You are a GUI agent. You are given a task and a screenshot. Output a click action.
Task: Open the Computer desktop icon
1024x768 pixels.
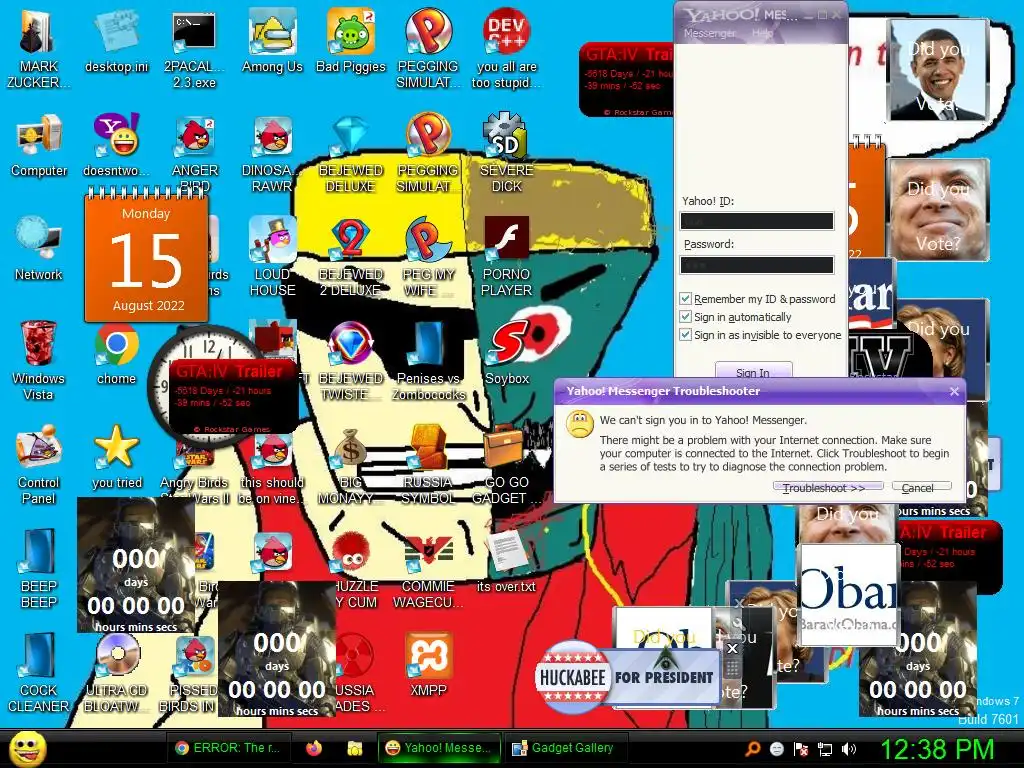tap(39, 145)
